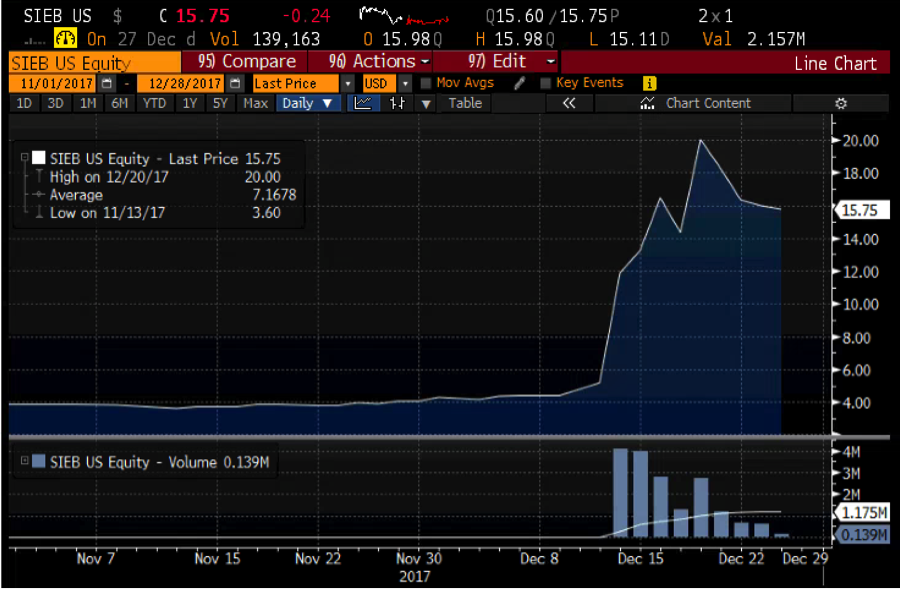Select the line chart type icon
900x589 pixels.
[363, 103]
